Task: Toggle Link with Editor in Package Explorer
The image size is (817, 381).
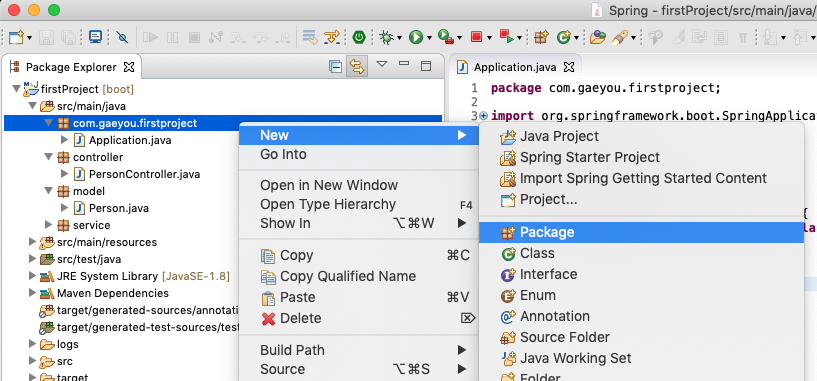Action: [x=356, y=66]
